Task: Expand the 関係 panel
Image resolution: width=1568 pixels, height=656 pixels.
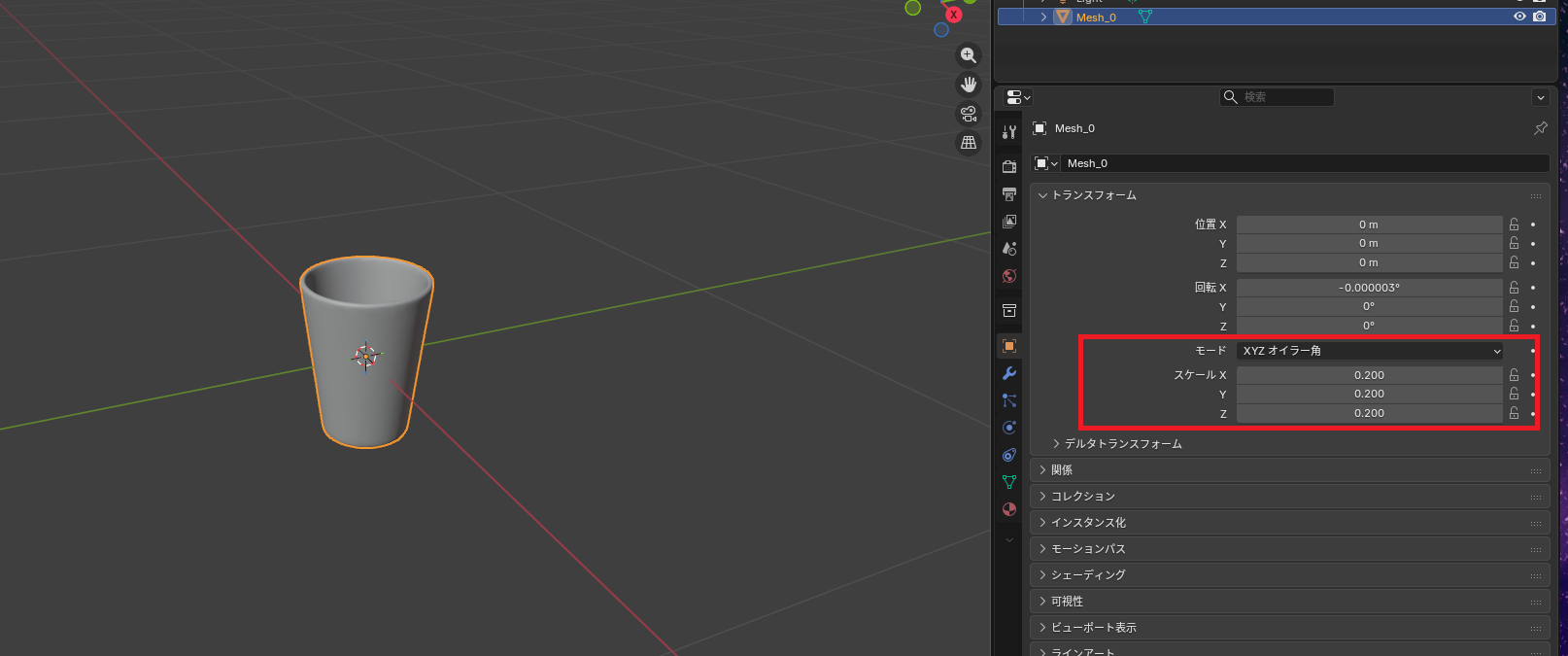Action: click(1043, 470)
